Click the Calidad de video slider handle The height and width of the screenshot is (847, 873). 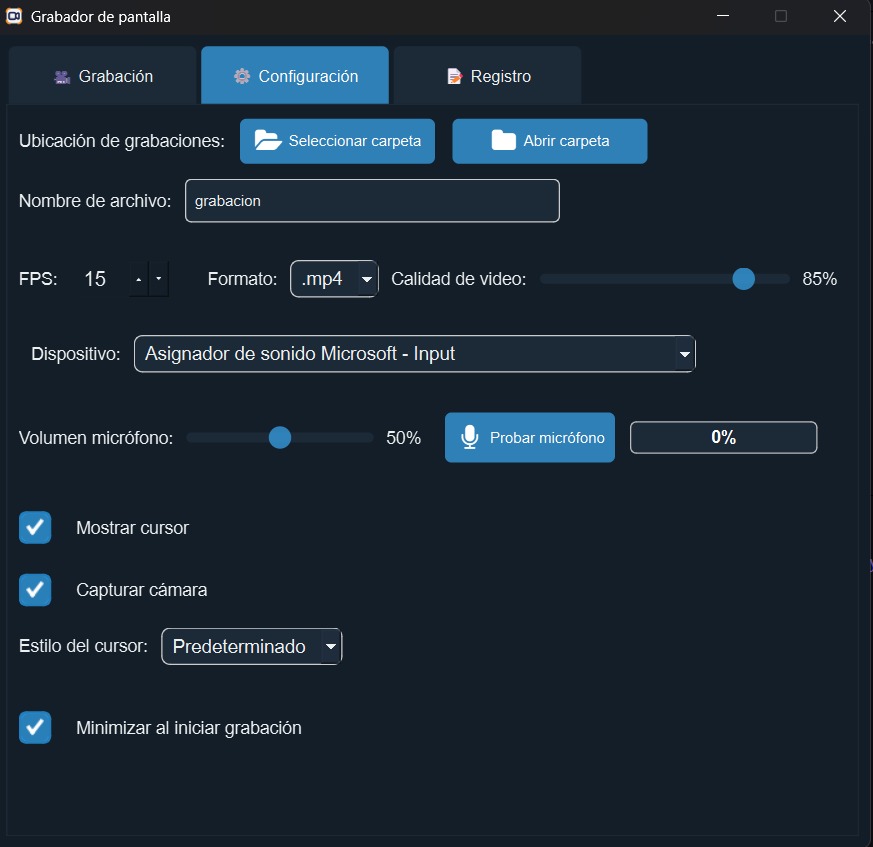[x=743, y=279]
